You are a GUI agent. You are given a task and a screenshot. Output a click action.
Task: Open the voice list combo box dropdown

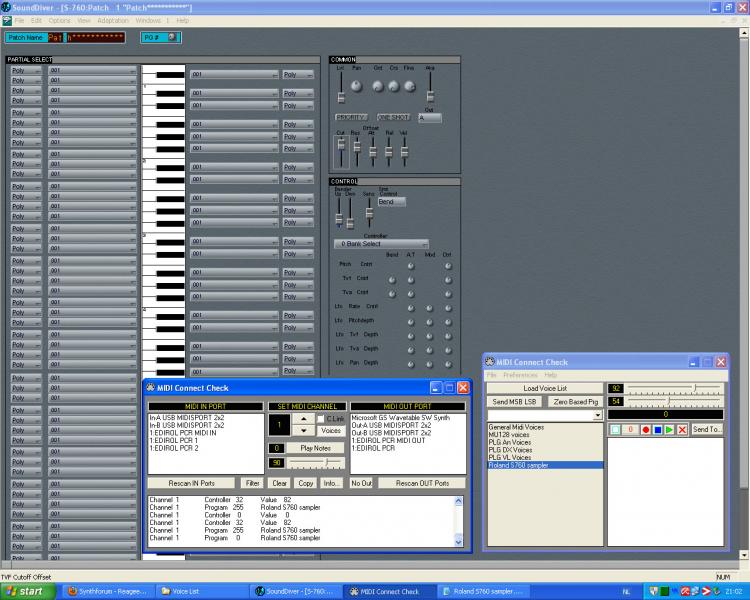tap(597, 415)
